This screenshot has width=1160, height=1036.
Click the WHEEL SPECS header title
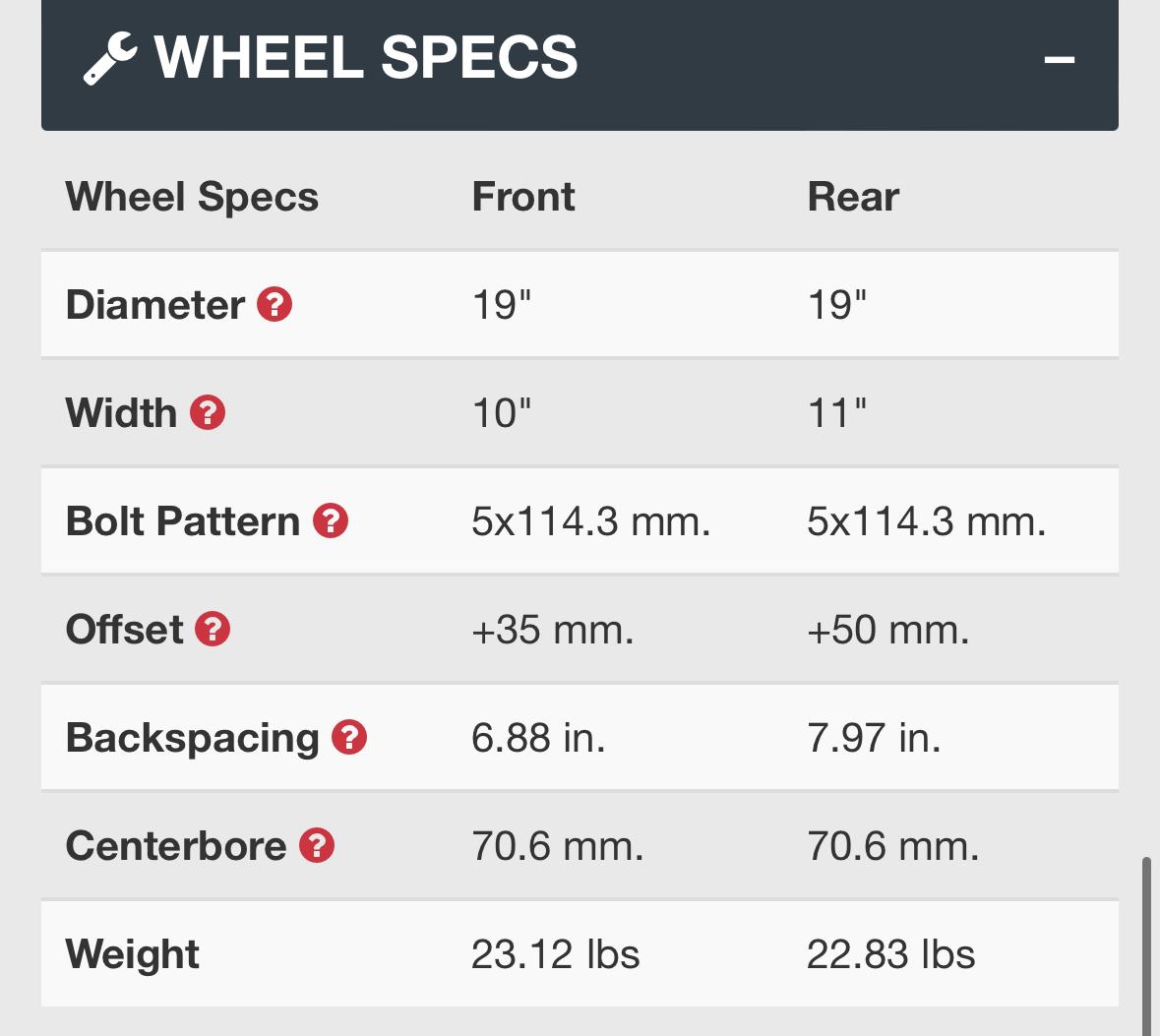[365, 57]
